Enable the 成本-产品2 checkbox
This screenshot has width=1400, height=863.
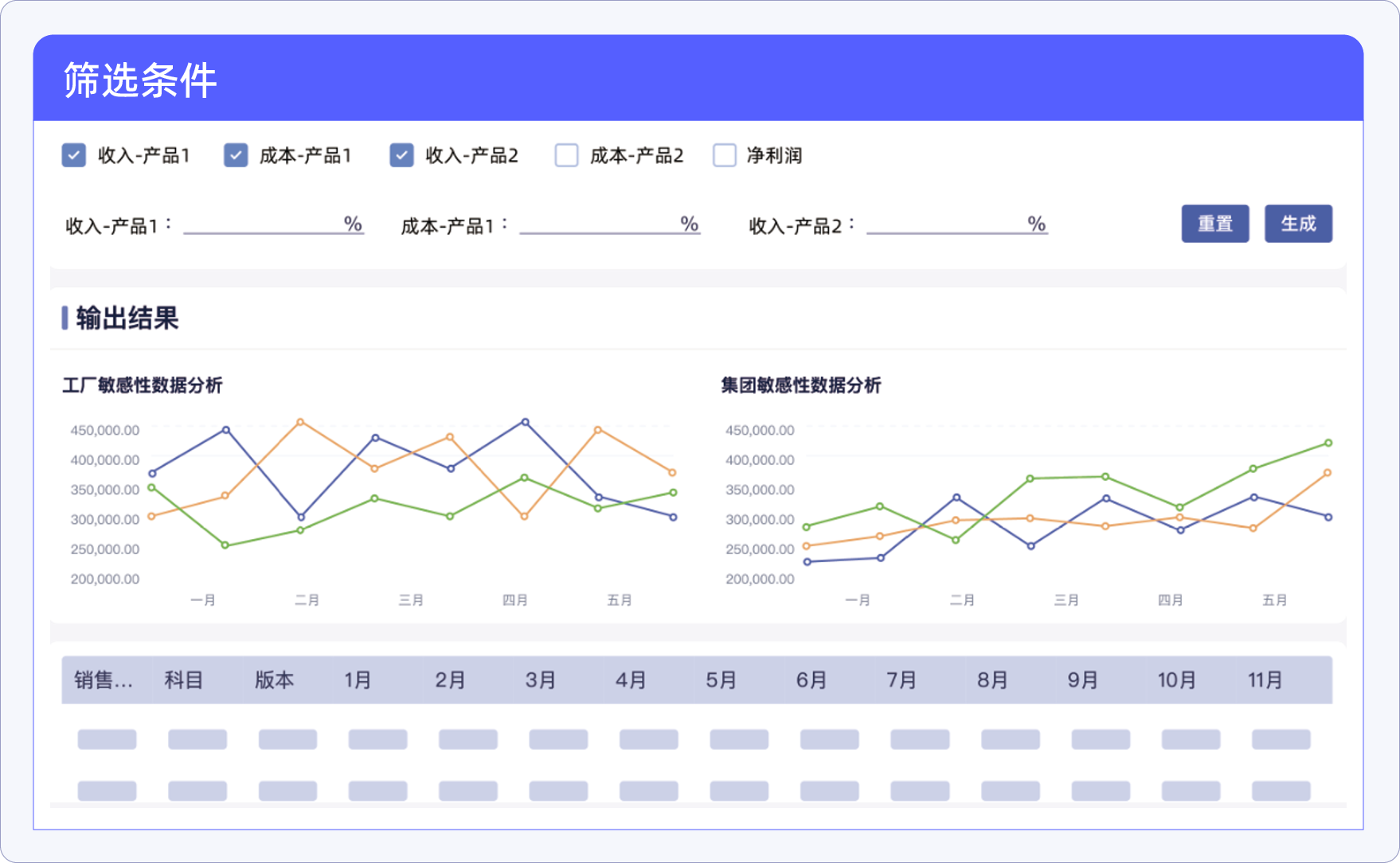tap(566, 155)
